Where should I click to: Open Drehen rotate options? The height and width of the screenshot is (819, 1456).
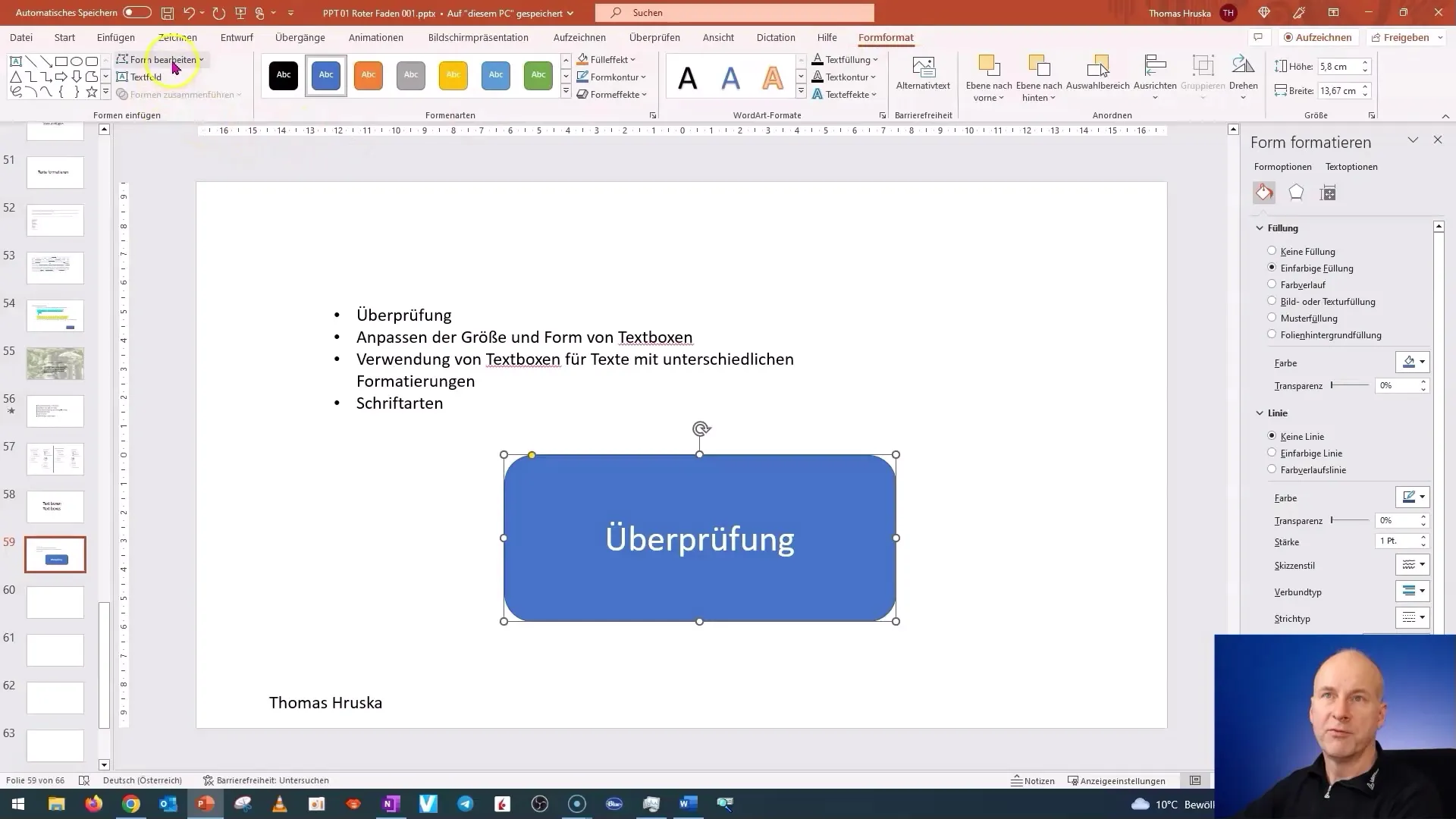point(1243,77)
